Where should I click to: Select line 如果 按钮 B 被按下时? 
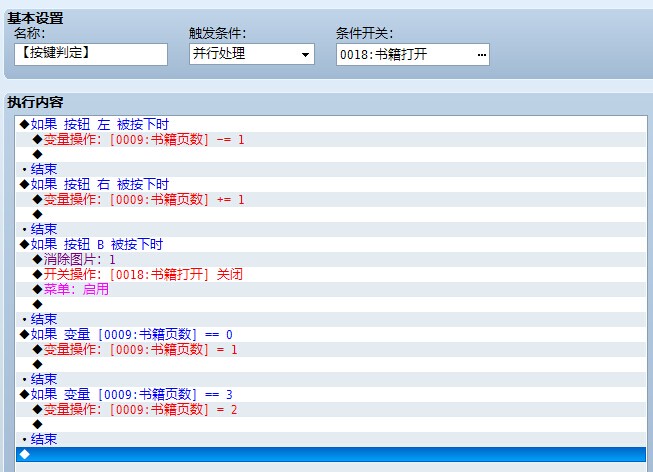pos(331,245)
